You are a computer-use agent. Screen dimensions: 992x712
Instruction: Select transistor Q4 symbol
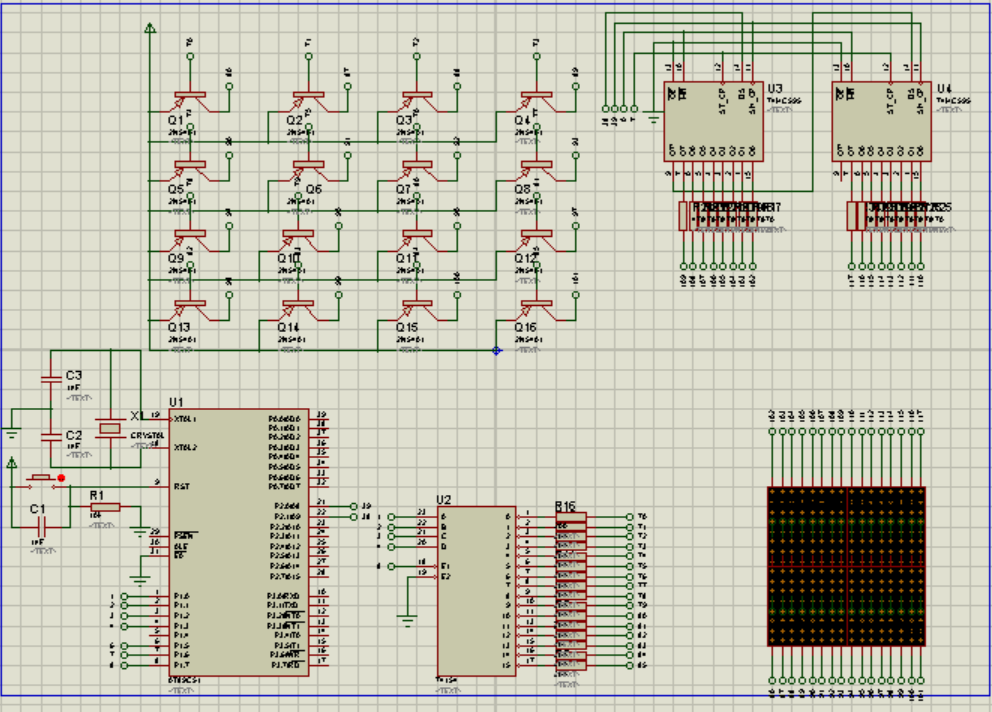pos(536,101)
